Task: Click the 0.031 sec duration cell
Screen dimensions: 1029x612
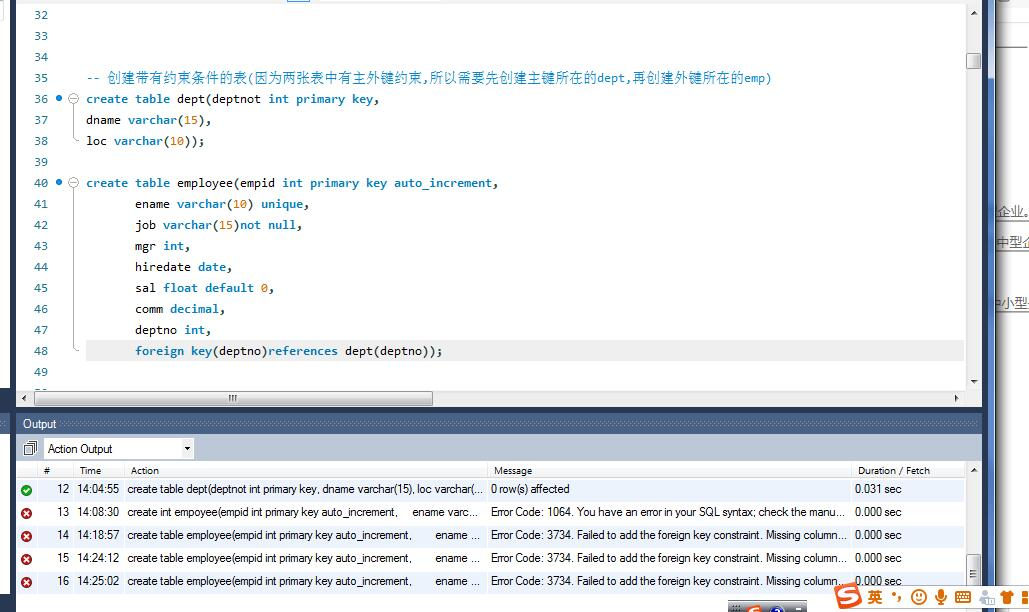Action: pos(878,489)
